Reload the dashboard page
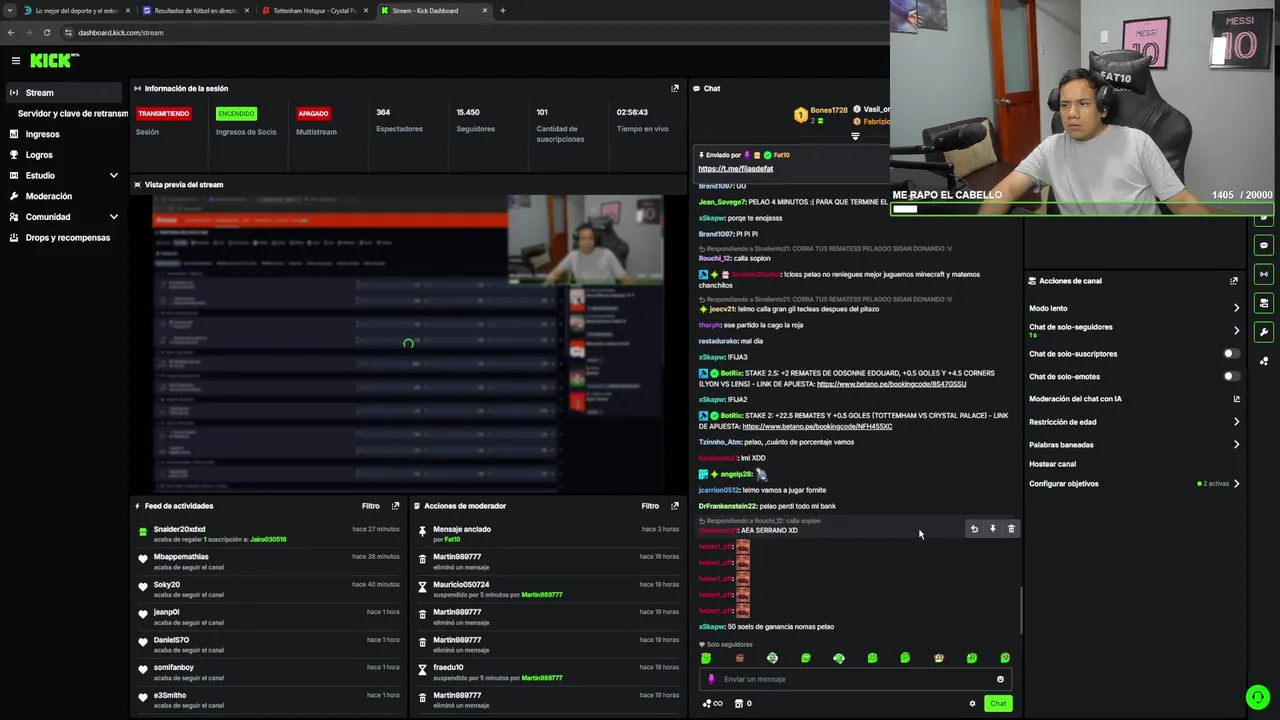The height and width of the screenshot is (720, 1280). click(x=46, y=32)
